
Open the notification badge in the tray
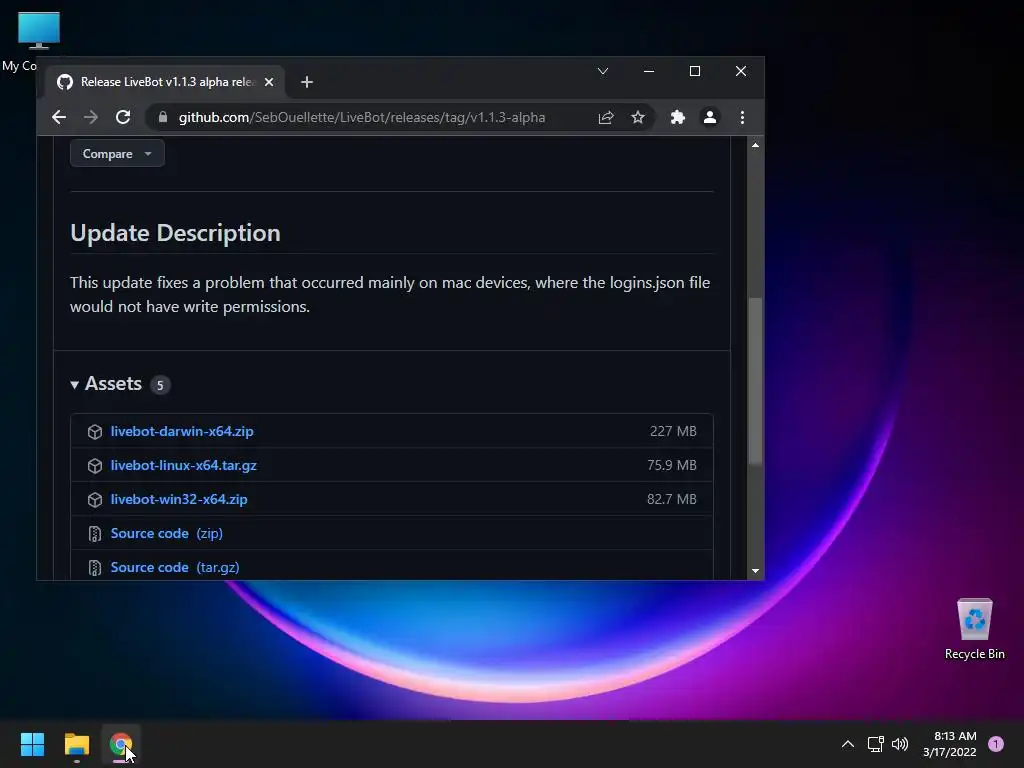[996, 744]
